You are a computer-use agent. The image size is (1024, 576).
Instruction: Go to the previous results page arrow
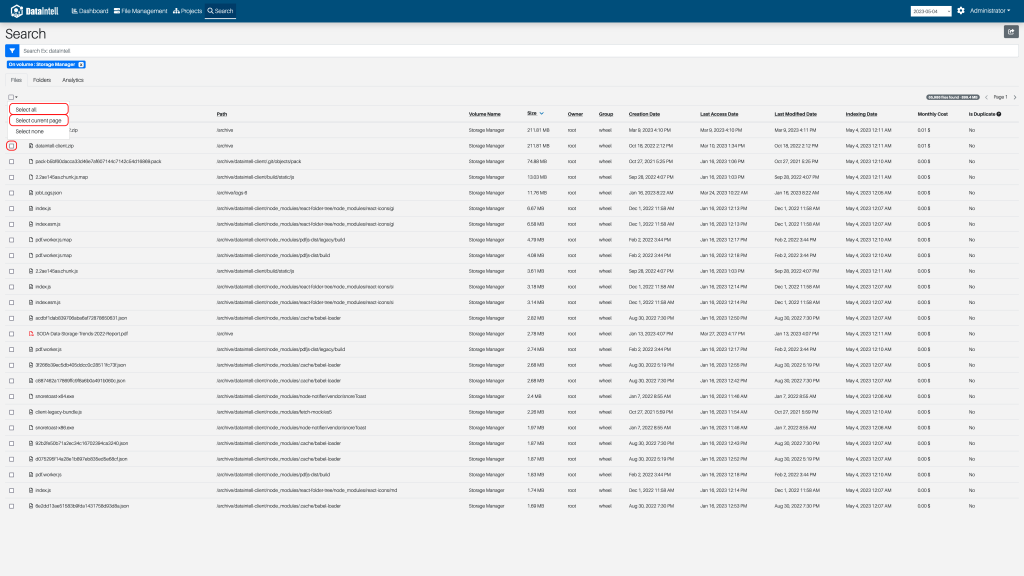(x=986, y=97)
